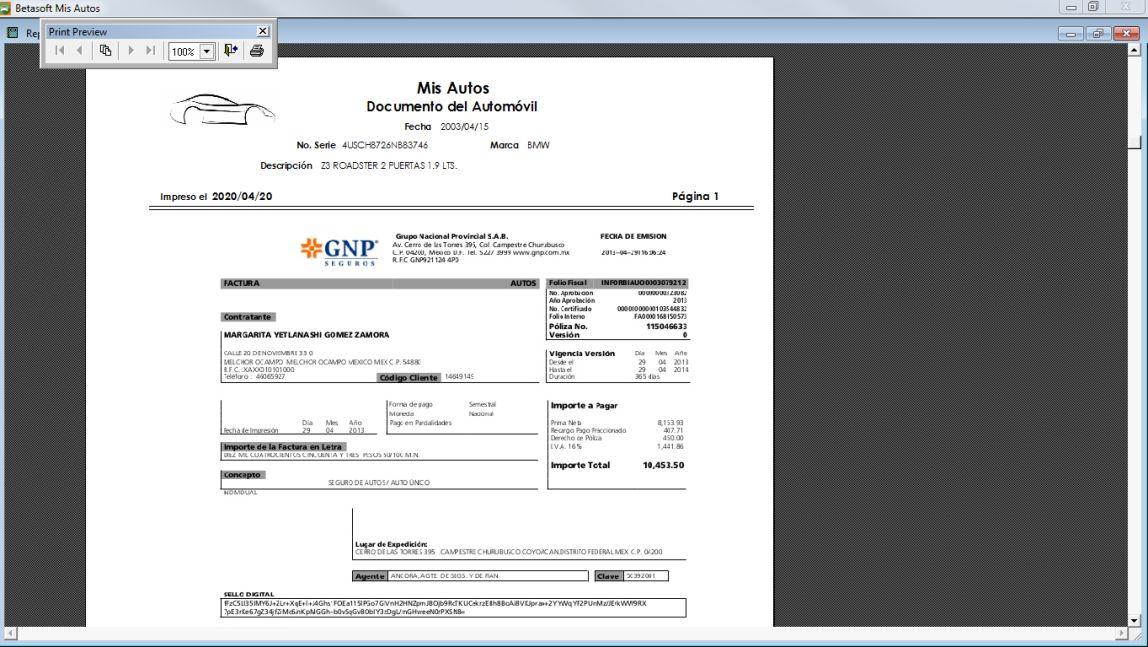
Task: Click the Betasoft Mis Autos app icon
Action: click(x=5, y=8)
